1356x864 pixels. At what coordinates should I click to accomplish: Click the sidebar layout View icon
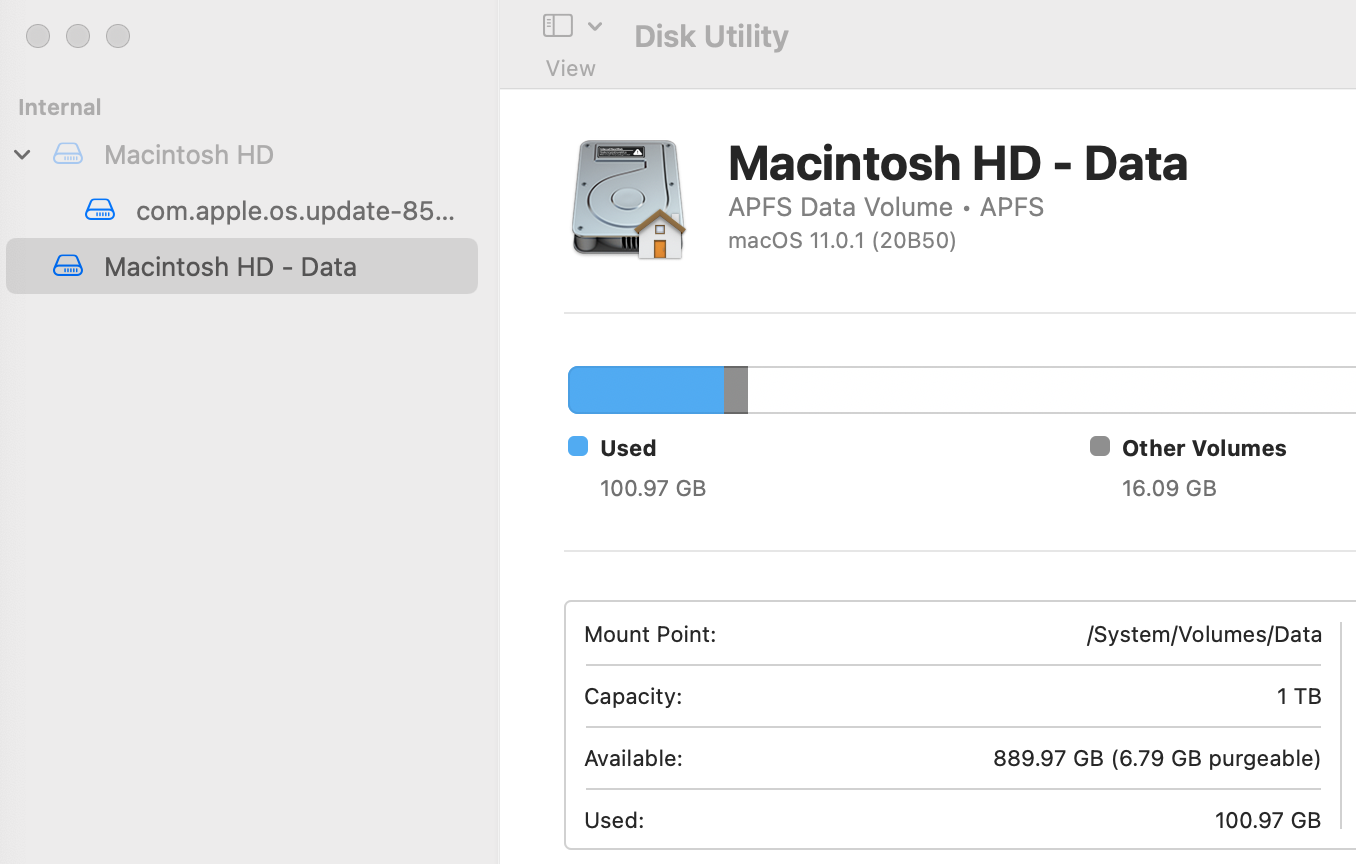558,26
